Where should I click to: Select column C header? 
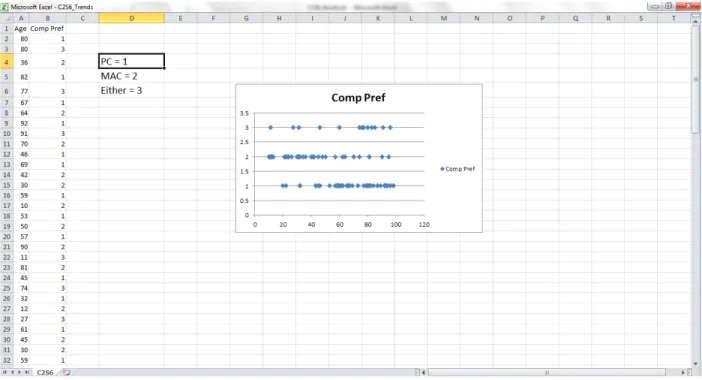[x=82, y=18]
